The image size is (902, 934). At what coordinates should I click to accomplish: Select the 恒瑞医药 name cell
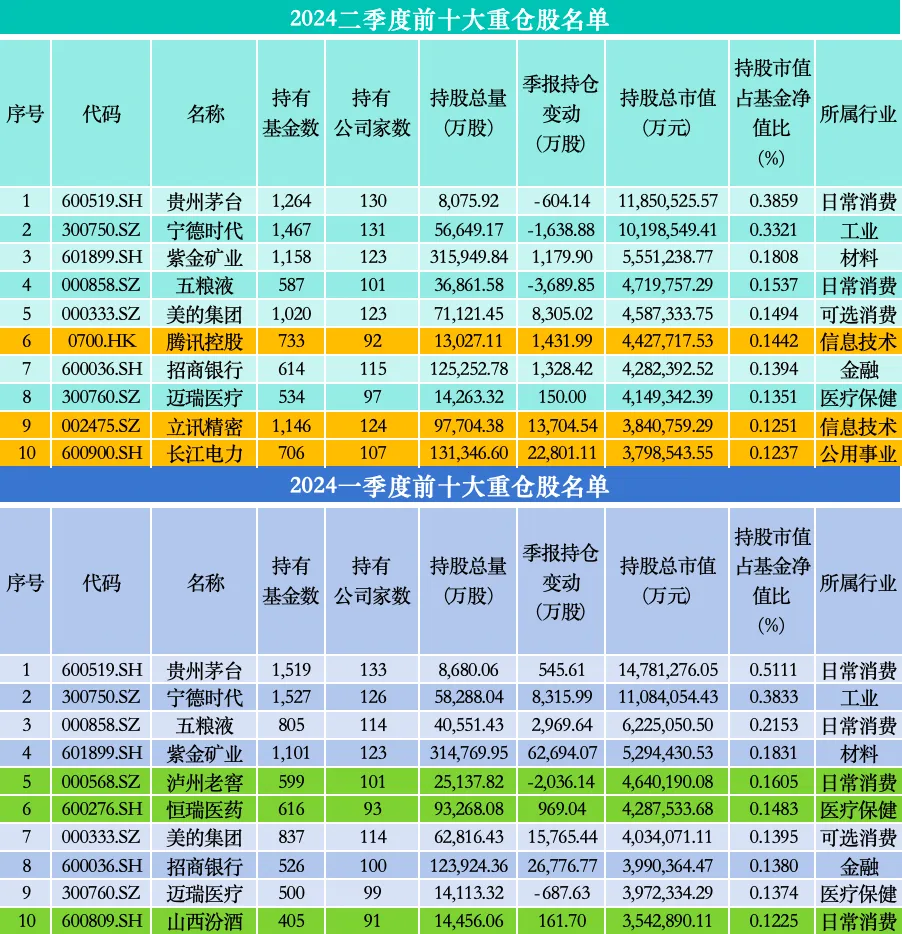(x=204, y=809)
